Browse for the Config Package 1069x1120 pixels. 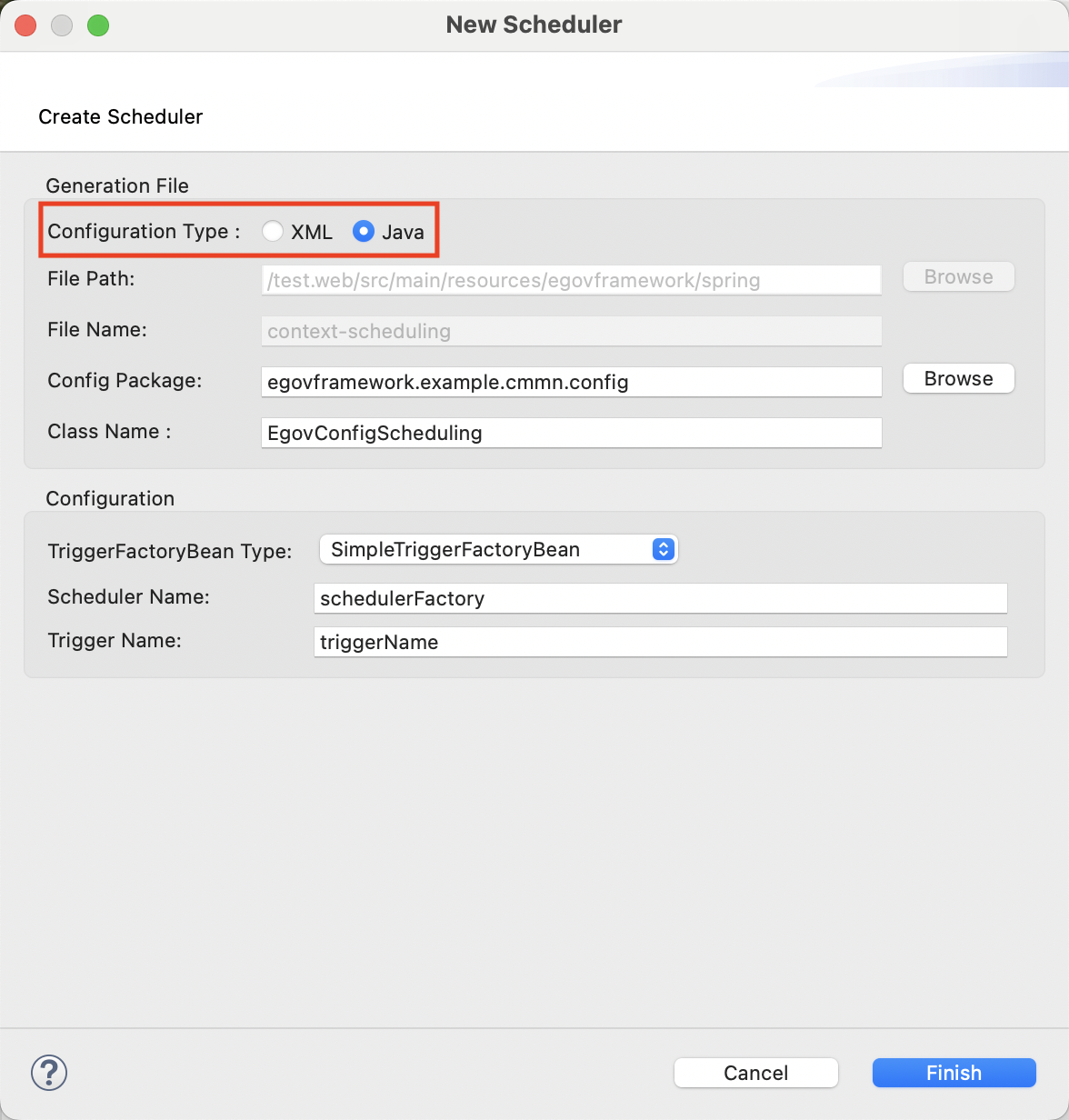[958, 379]
